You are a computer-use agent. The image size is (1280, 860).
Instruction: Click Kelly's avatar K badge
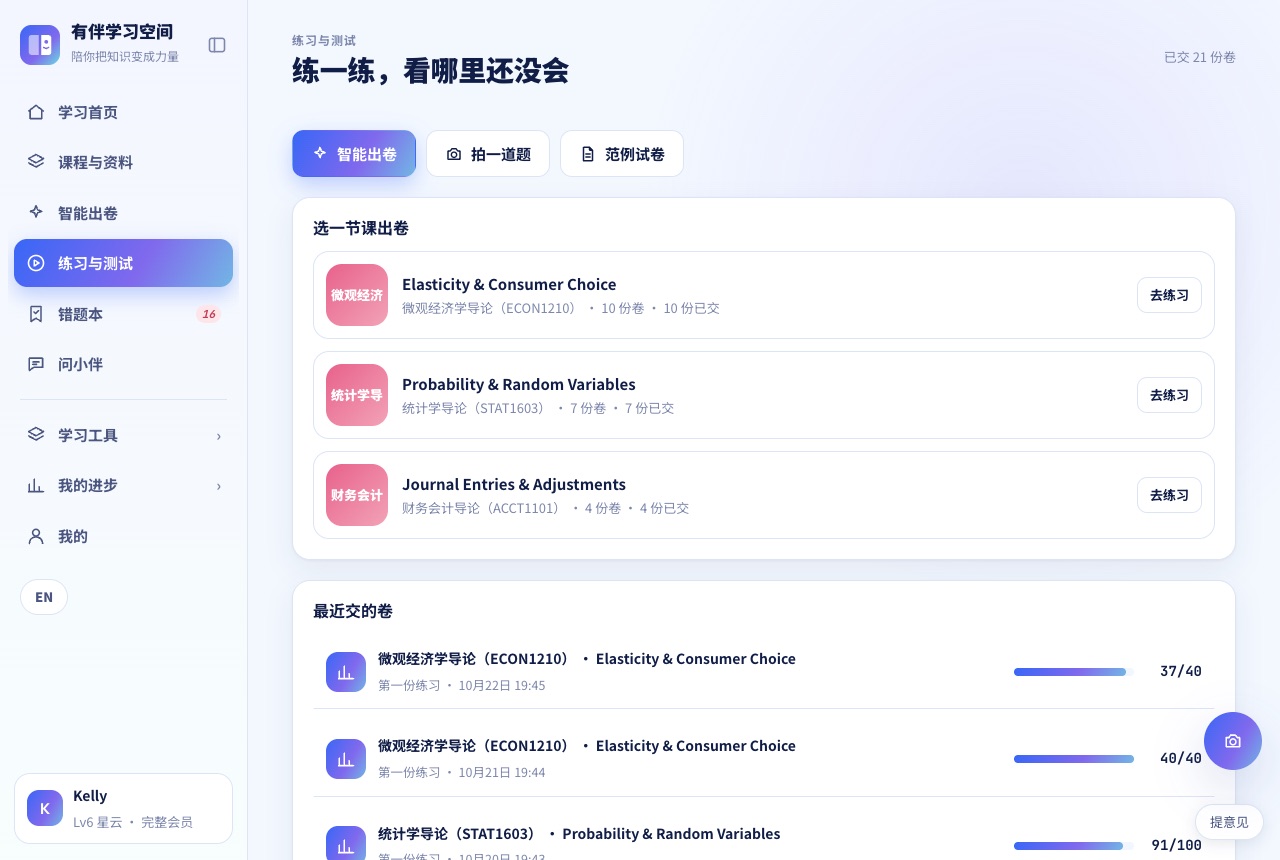click(45, 808)
